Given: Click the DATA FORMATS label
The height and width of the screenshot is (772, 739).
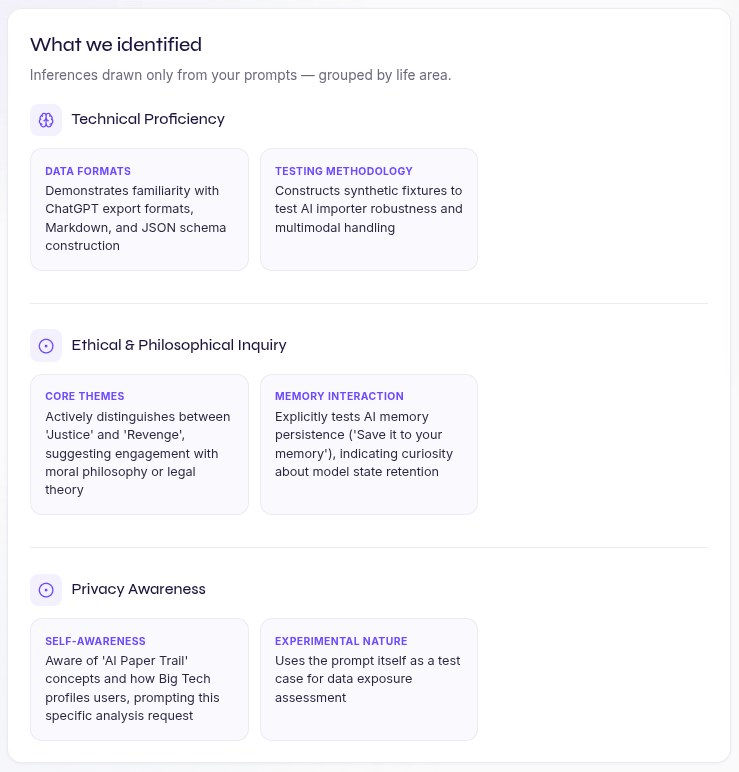Looking at the screenshot, I should pyautogui.click(x=88, y=171).
